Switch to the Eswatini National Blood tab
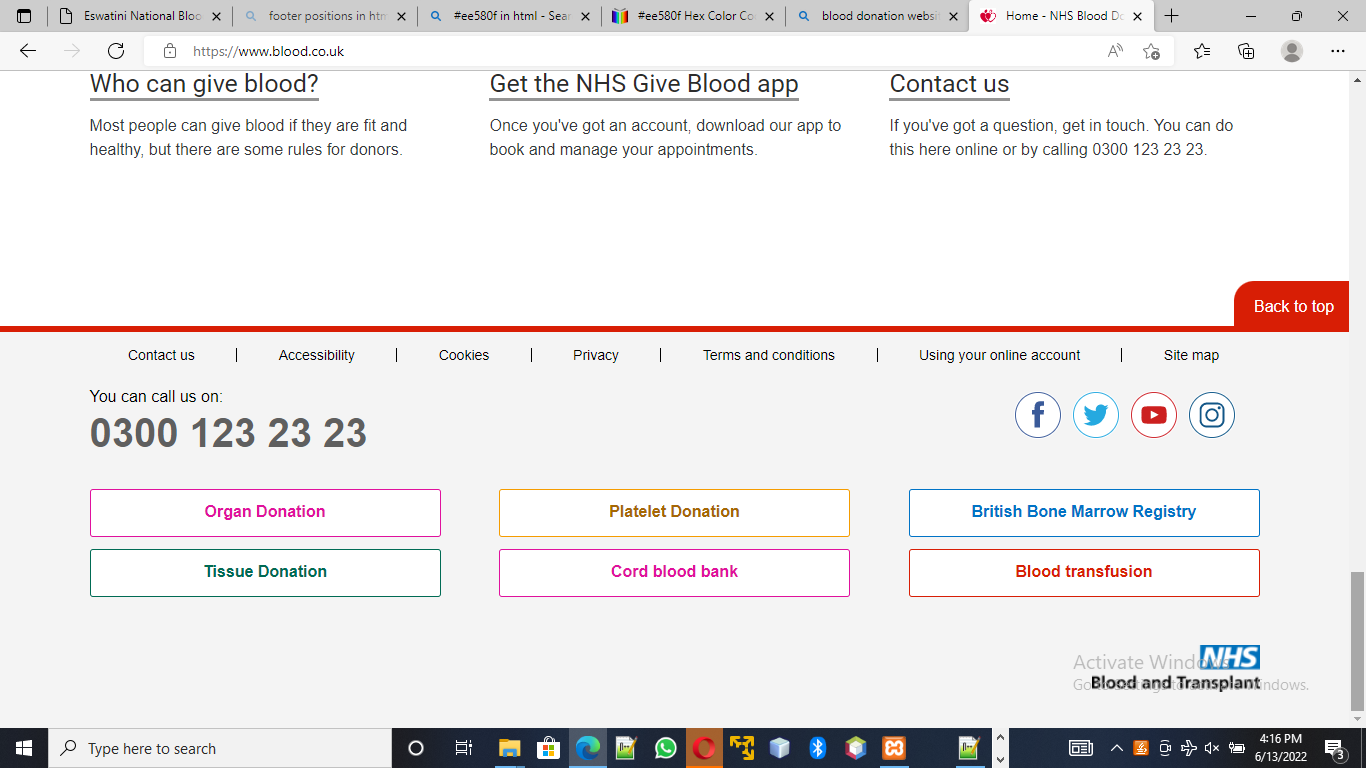Viewport: 1366px width, 768px height. tap(140, 16)
